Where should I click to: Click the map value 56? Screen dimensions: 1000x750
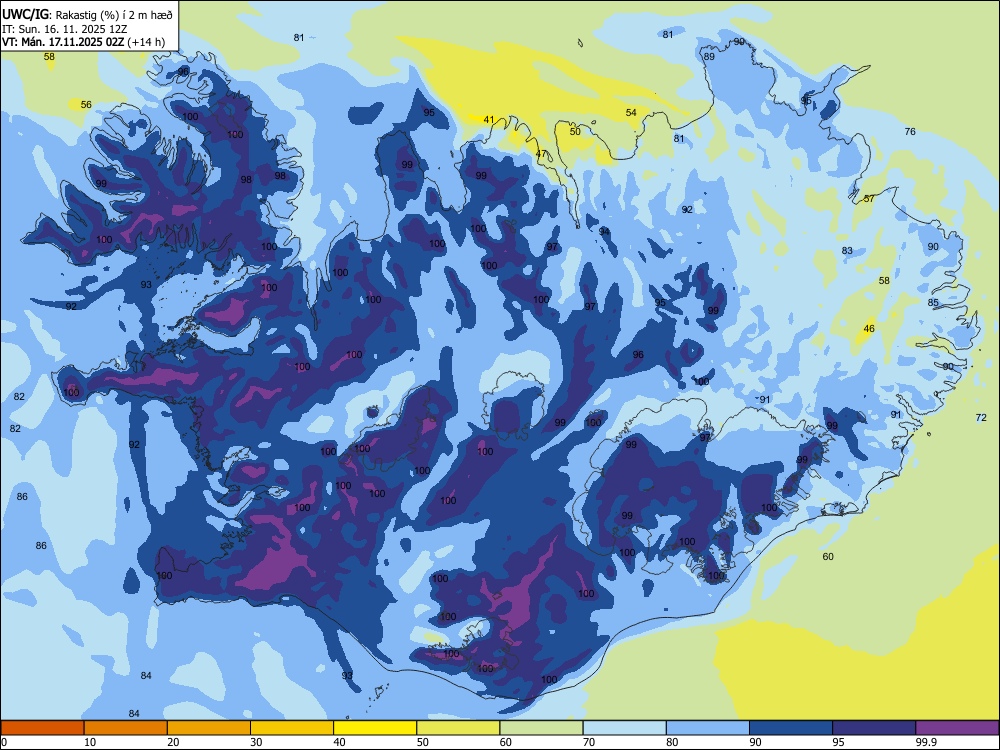(86, 104)
